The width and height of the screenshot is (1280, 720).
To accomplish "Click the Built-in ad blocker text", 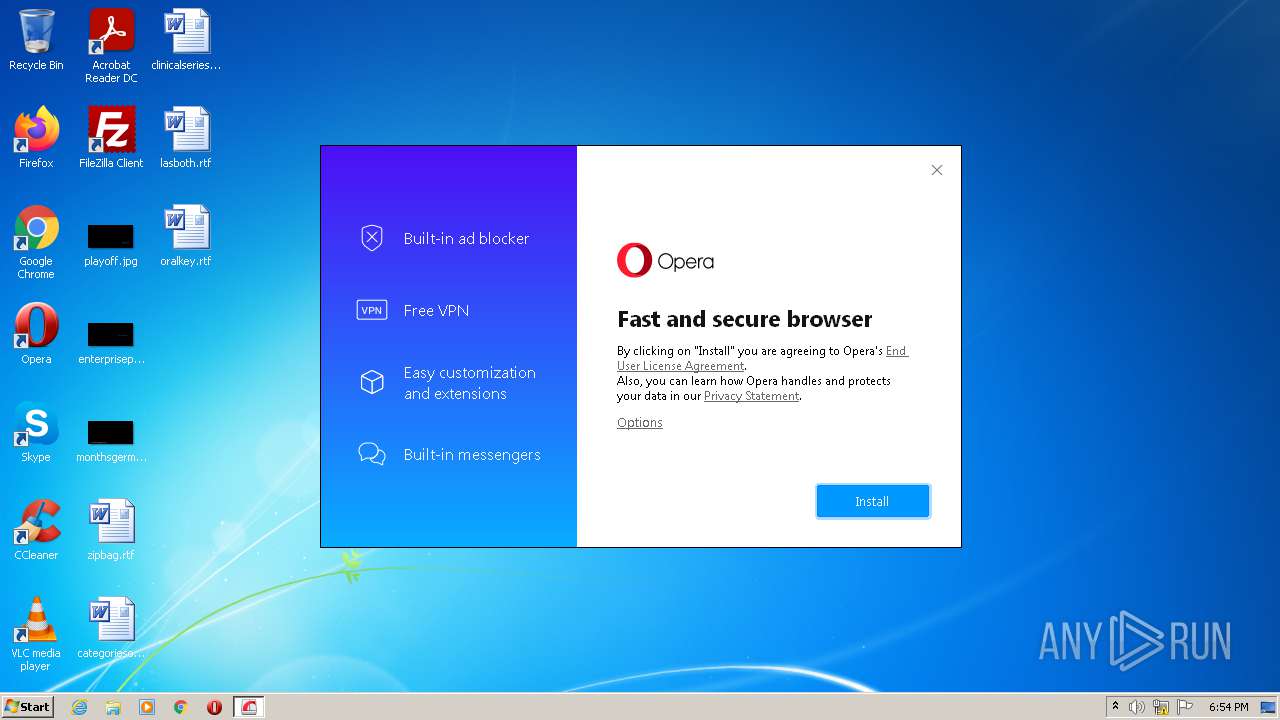I will (x=466, y=238).
